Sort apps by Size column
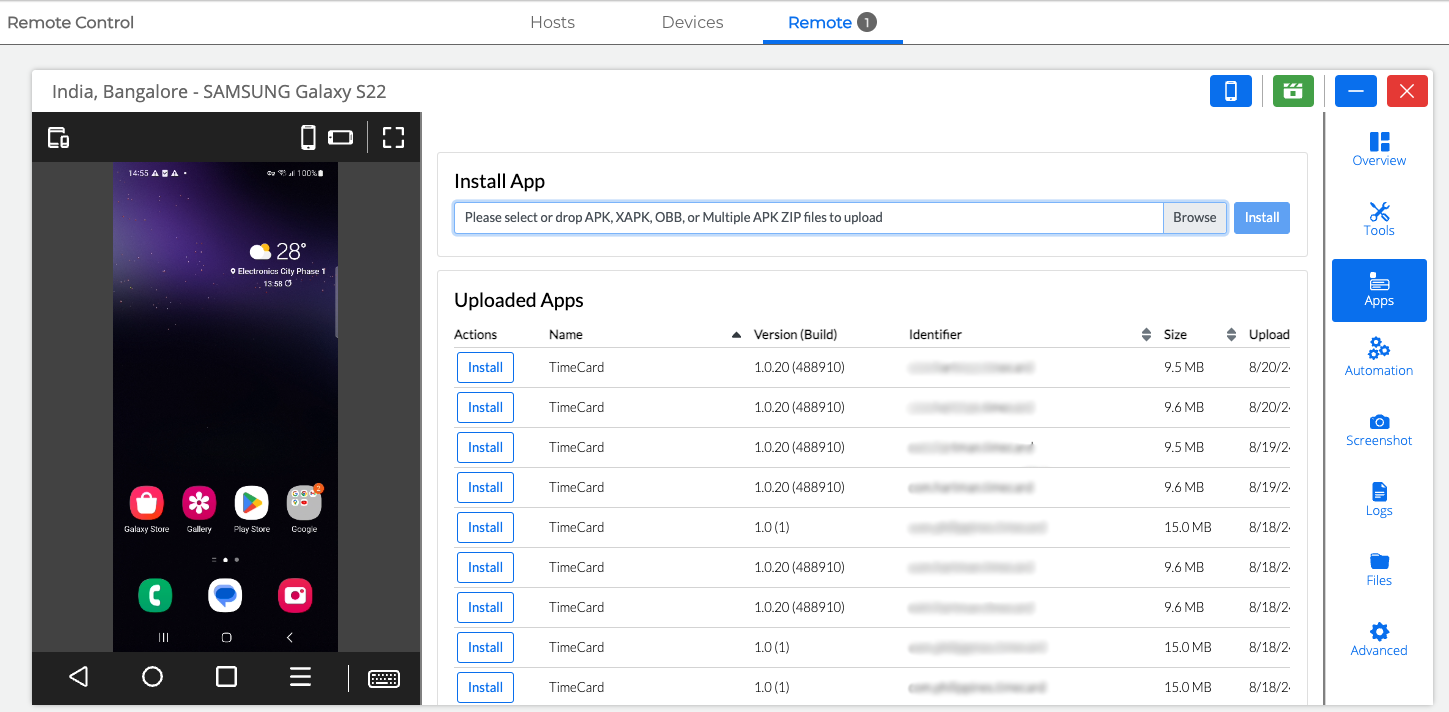This screenshot has height=712, width=1449. tap(1231, 335)
